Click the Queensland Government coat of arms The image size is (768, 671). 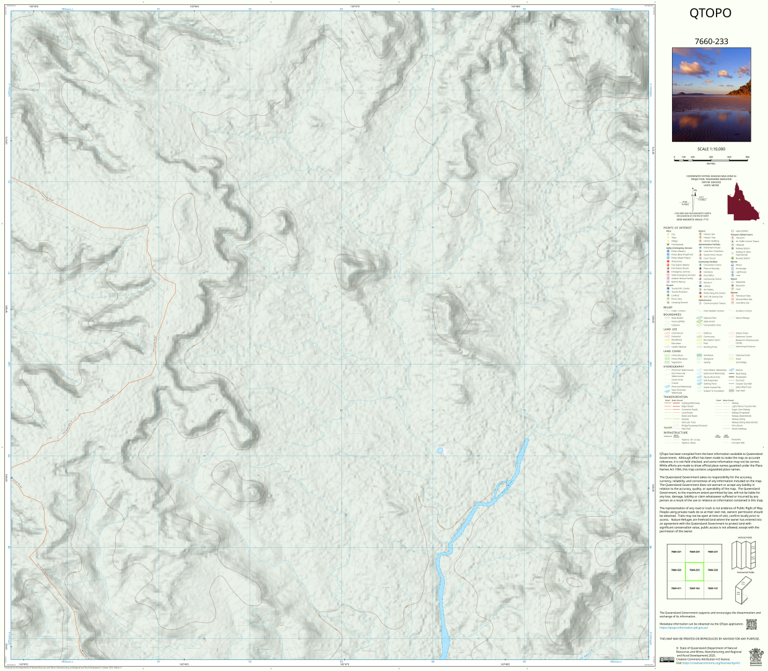(756, 657)
